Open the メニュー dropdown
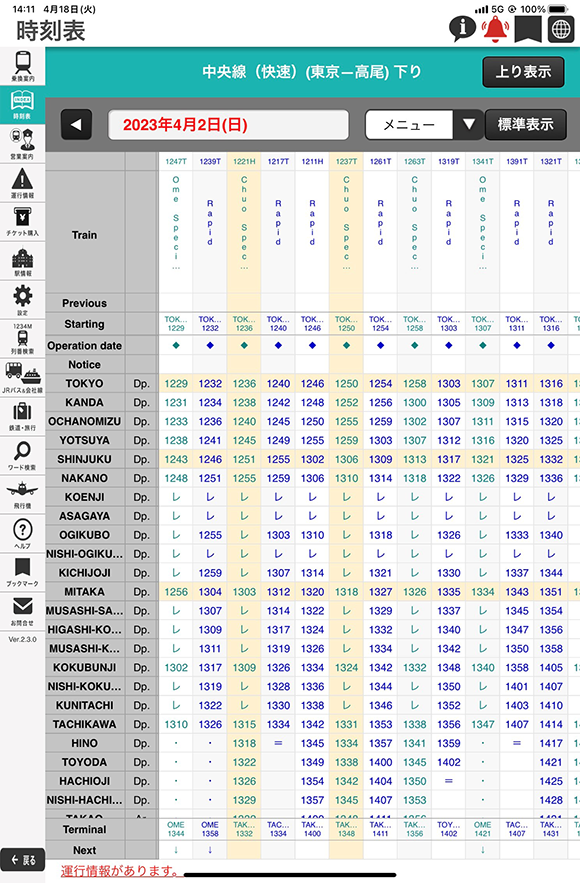The image size is (580, 883). click(x=409, y=124)
